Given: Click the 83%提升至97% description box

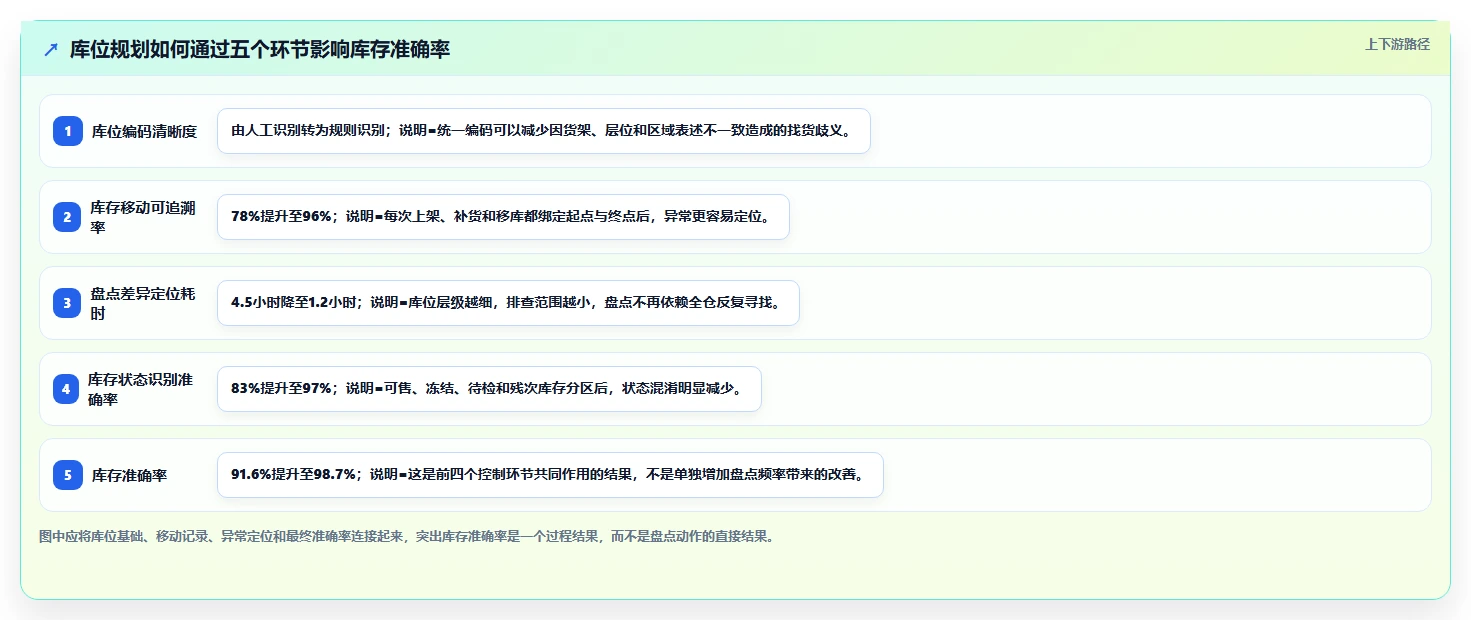Looking at the screenshot, I should 489,389.
